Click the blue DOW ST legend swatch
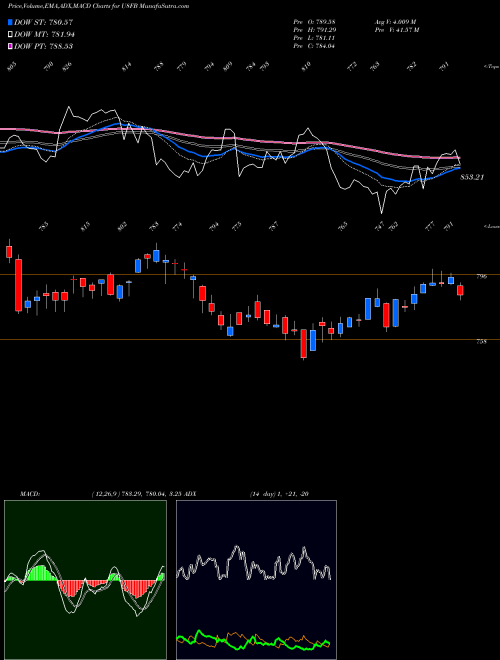This screenshot has width=500, height=660. pos(11,22)
